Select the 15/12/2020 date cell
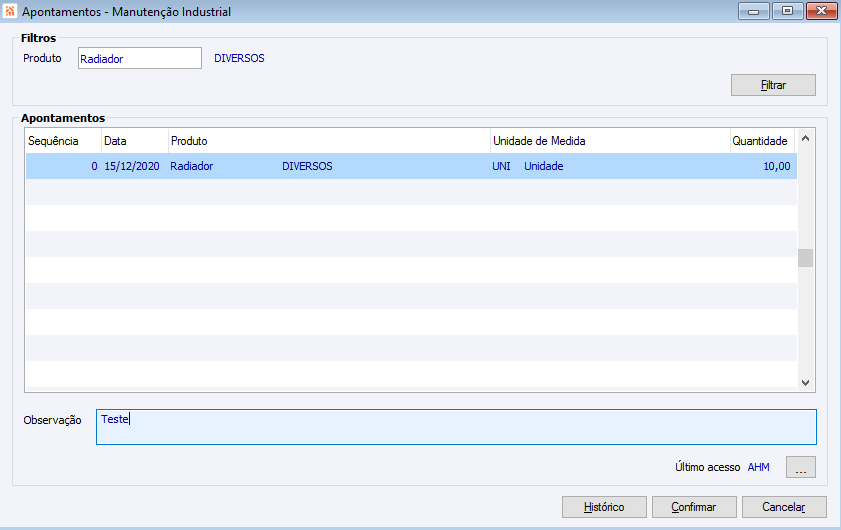The image size is (841, 530). [x=132, y=166]
